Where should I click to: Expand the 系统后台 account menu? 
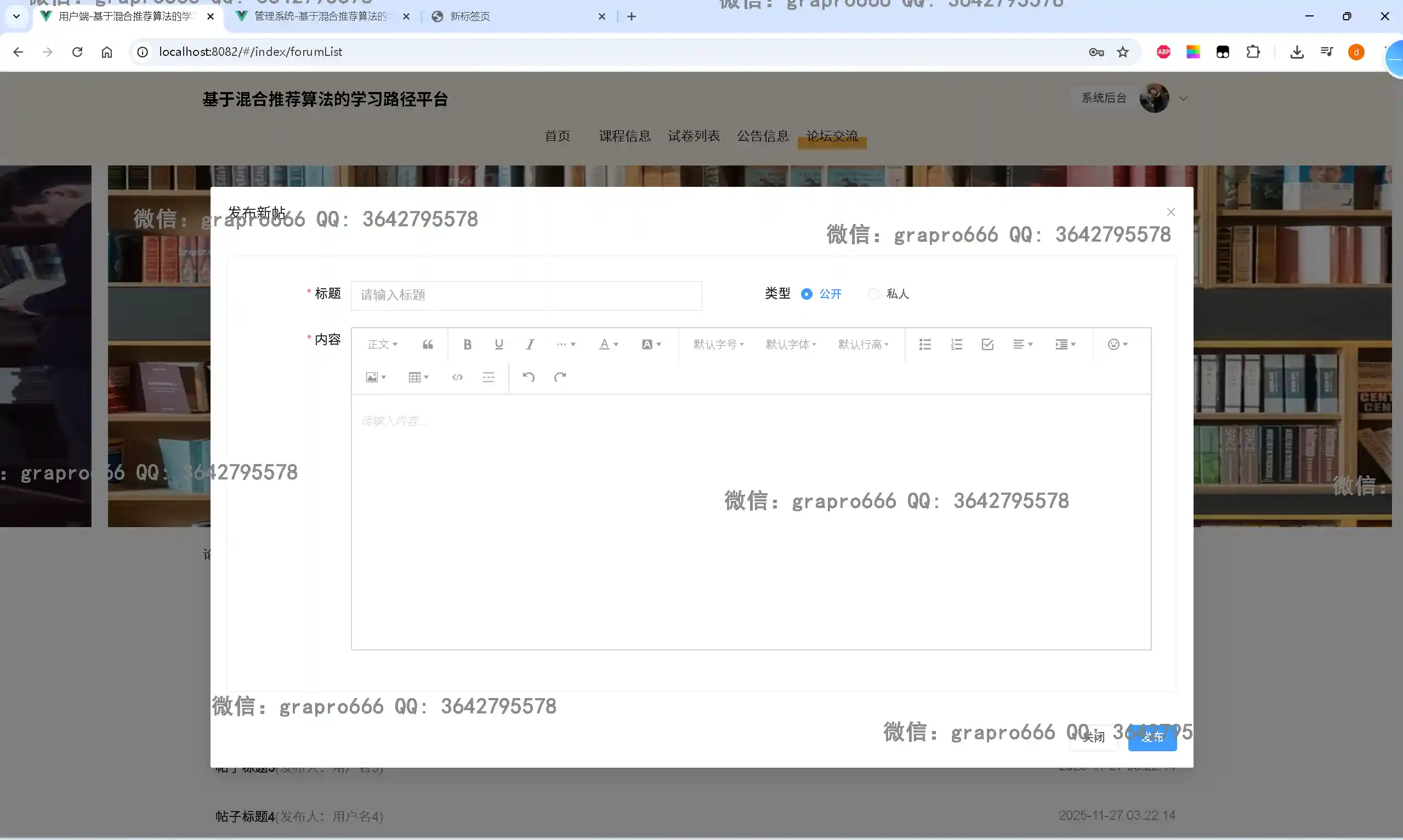[1183, 98]
